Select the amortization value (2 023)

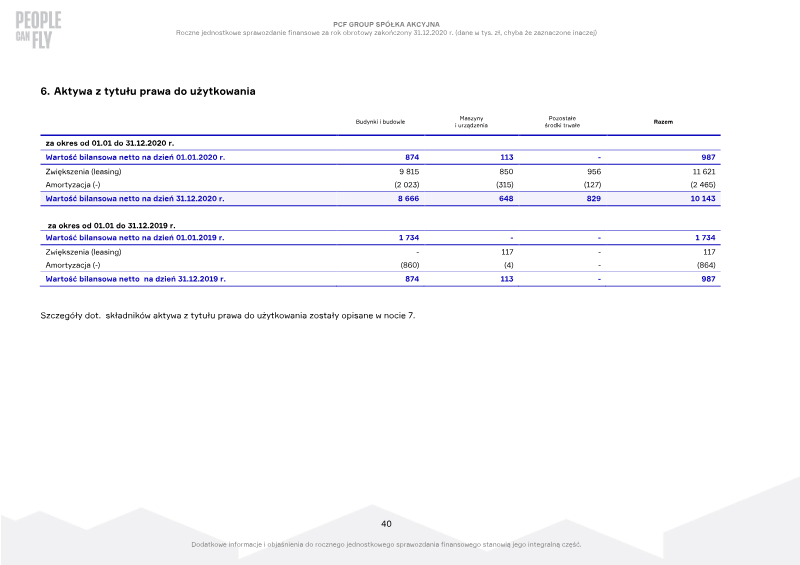tap(407, 185)
